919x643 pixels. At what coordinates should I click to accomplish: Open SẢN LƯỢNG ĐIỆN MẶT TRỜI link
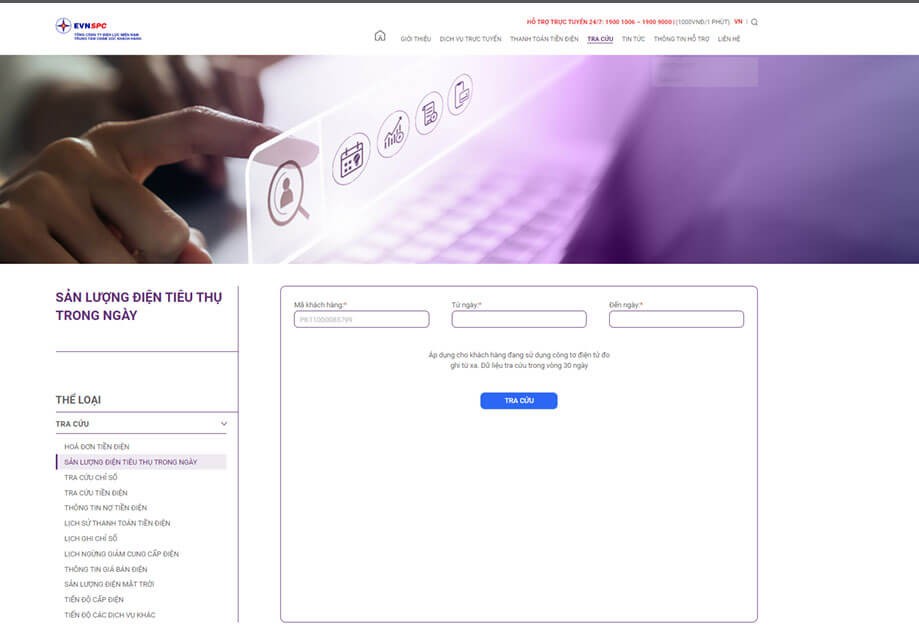coord(109,584)
